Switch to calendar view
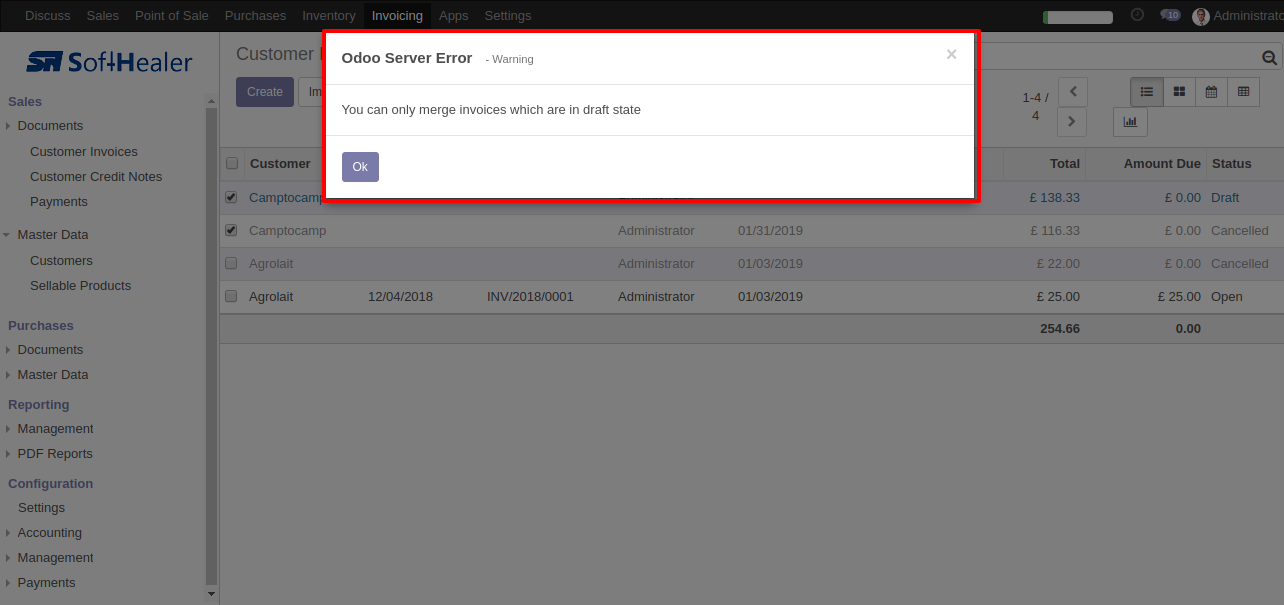Screen dimensions: 1284x605 pos(1211,92)
